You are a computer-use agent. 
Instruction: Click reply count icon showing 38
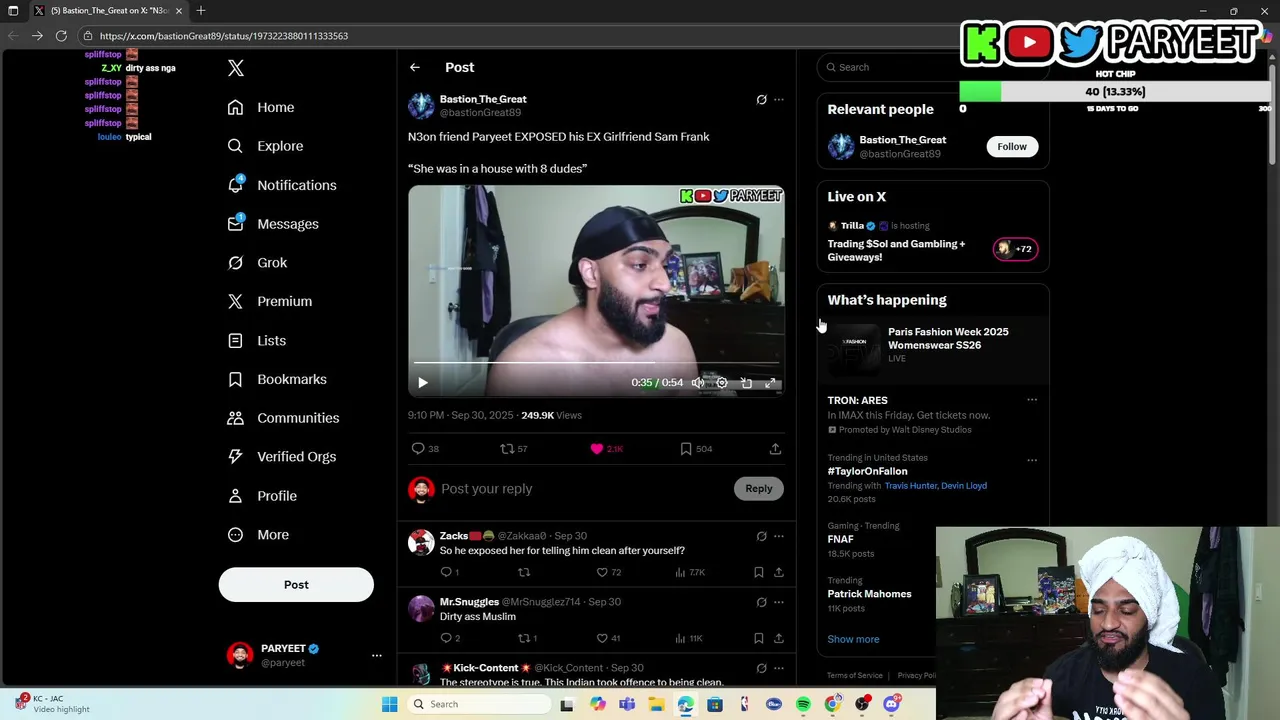tap(419, 449)
